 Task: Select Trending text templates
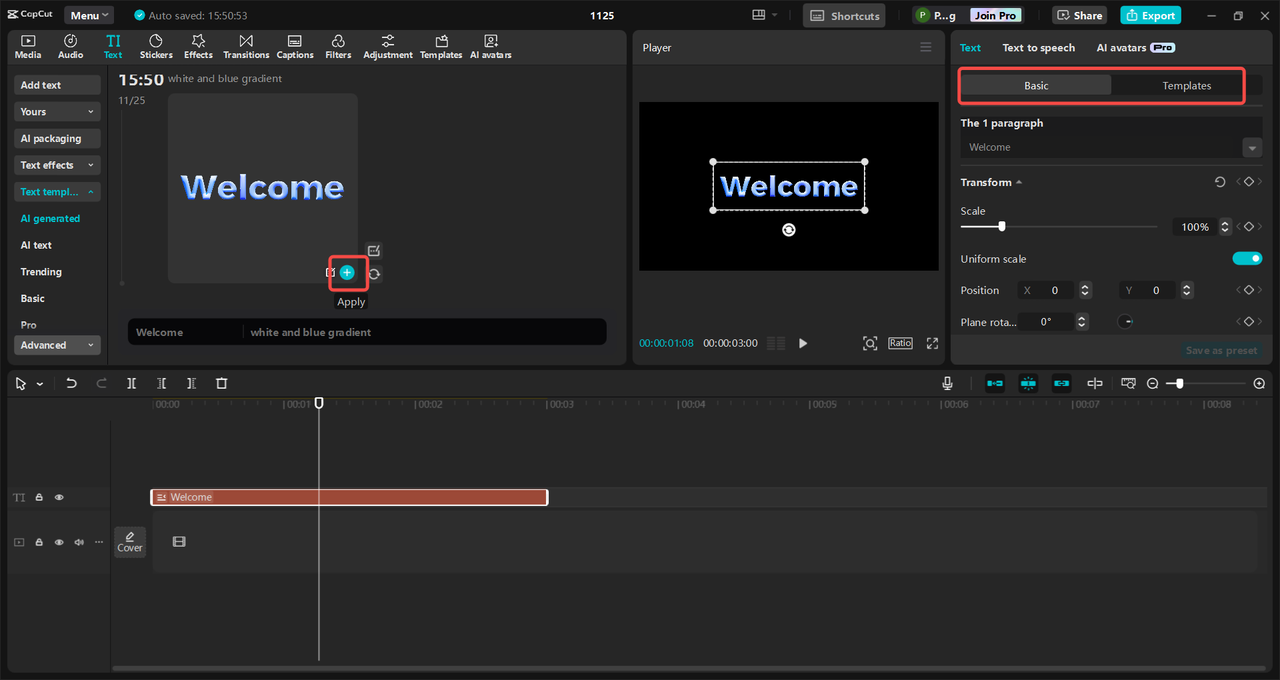tap(41, 272)
